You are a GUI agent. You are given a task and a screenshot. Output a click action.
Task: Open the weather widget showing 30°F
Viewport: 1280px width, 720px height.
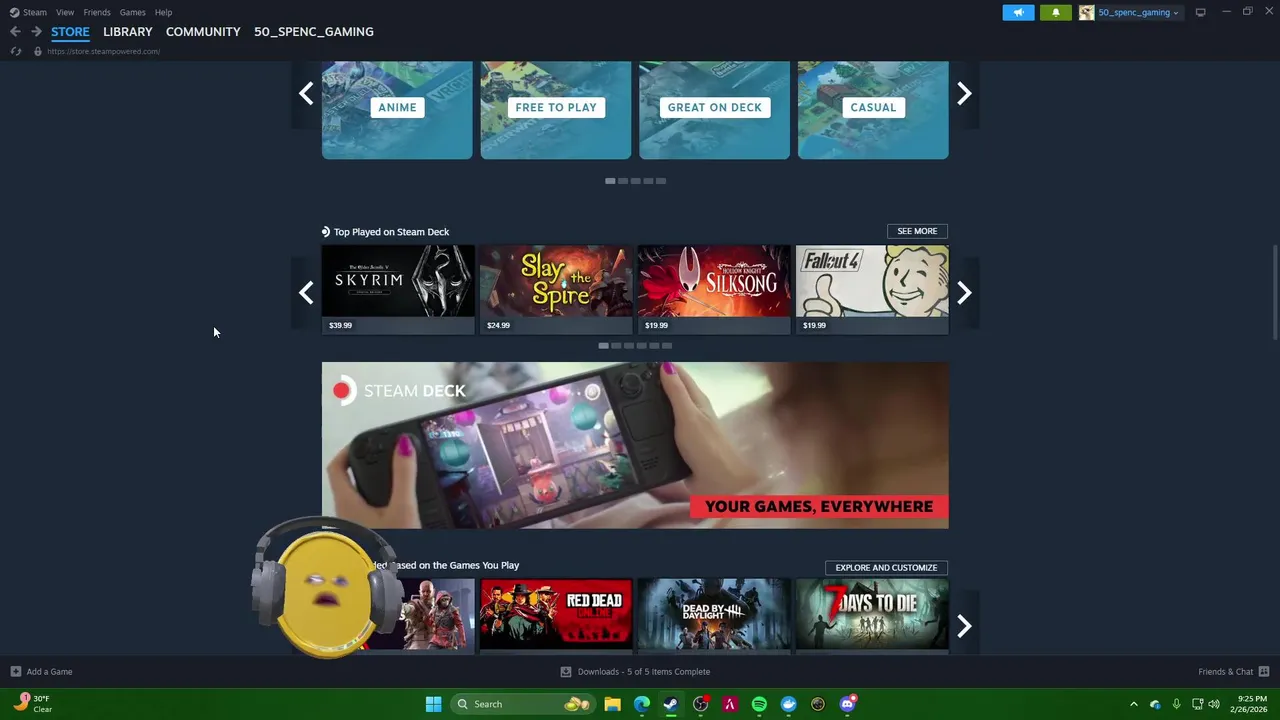pyautogui.click(x=32, y=704)
